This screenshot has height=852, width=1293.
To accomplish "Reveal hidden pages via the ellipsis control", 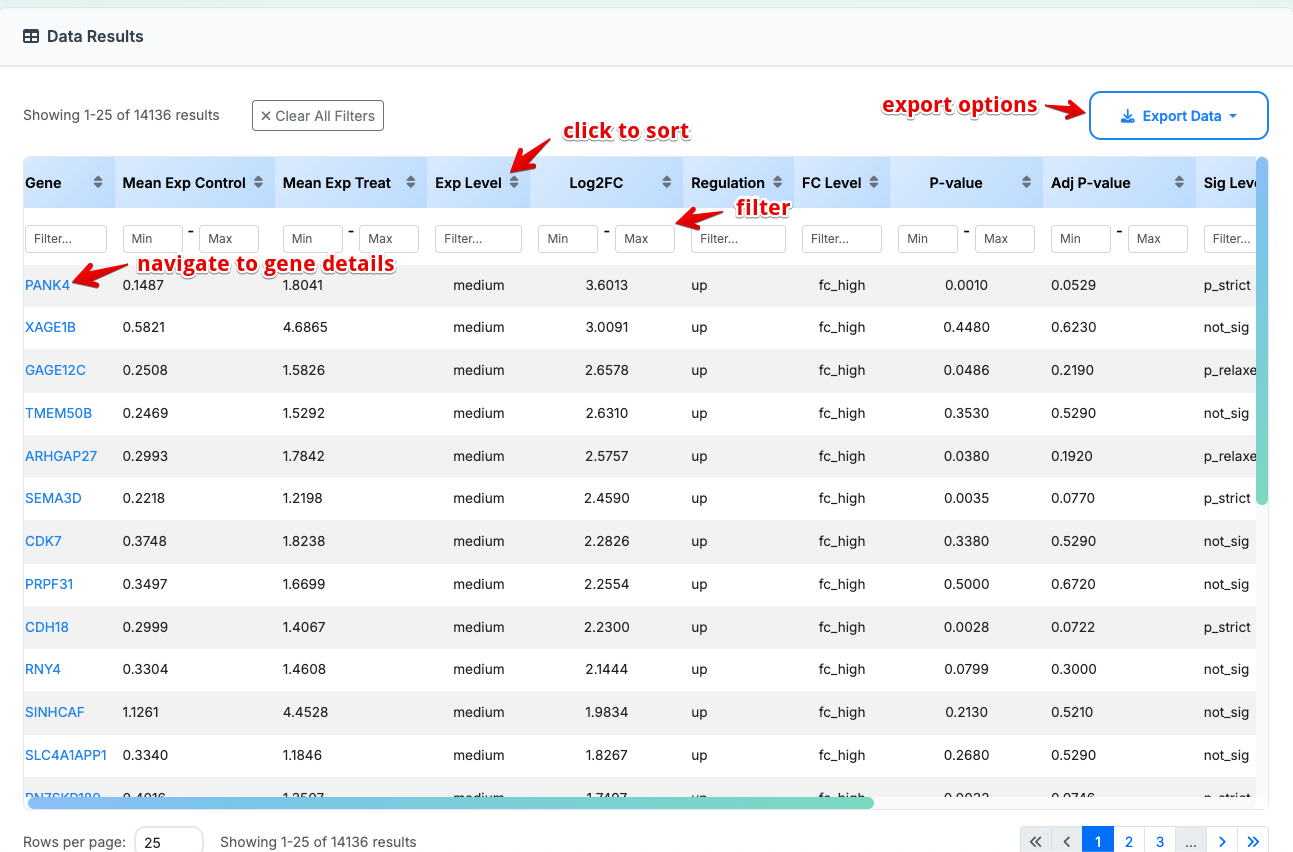I will pos(1190,841).
